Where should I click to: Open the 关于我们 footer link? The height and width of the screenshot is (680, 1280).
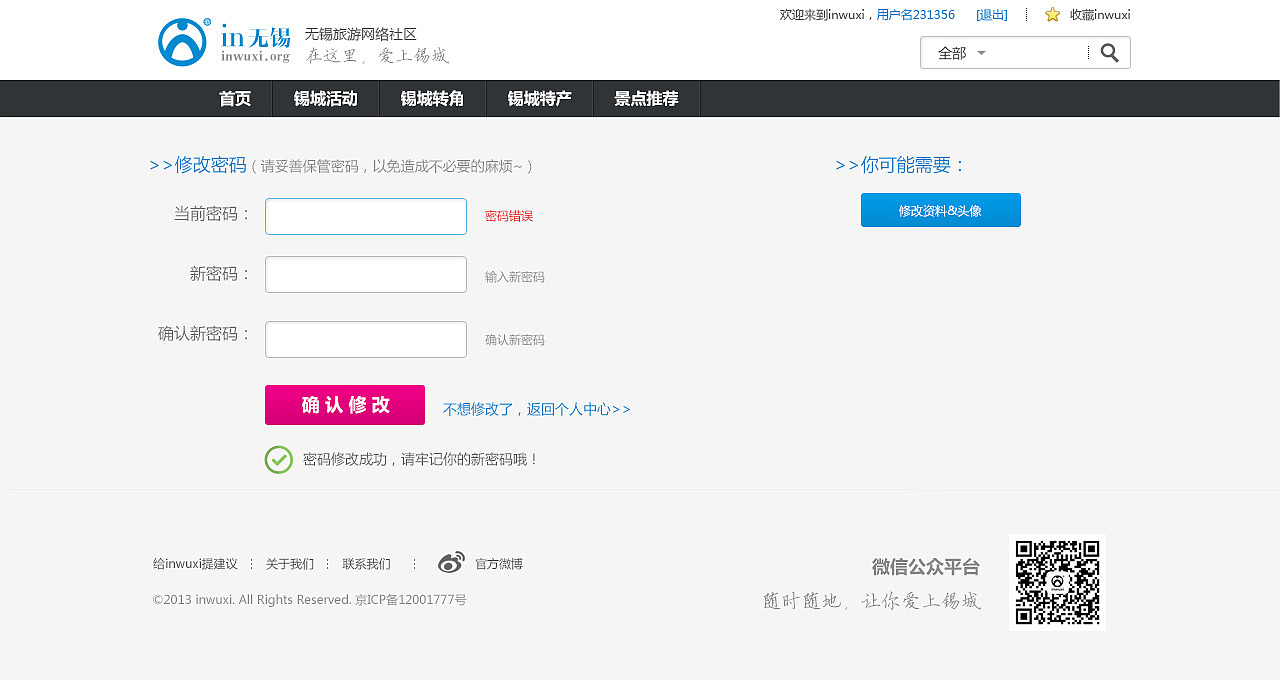290,562
